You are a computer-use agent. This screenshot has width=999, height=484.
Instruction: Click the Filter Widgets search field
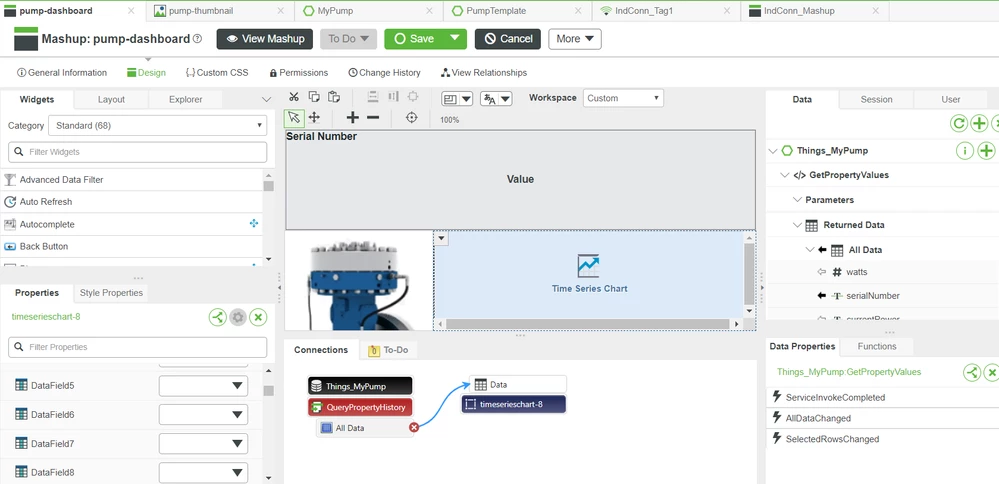[x=138, y=152]
